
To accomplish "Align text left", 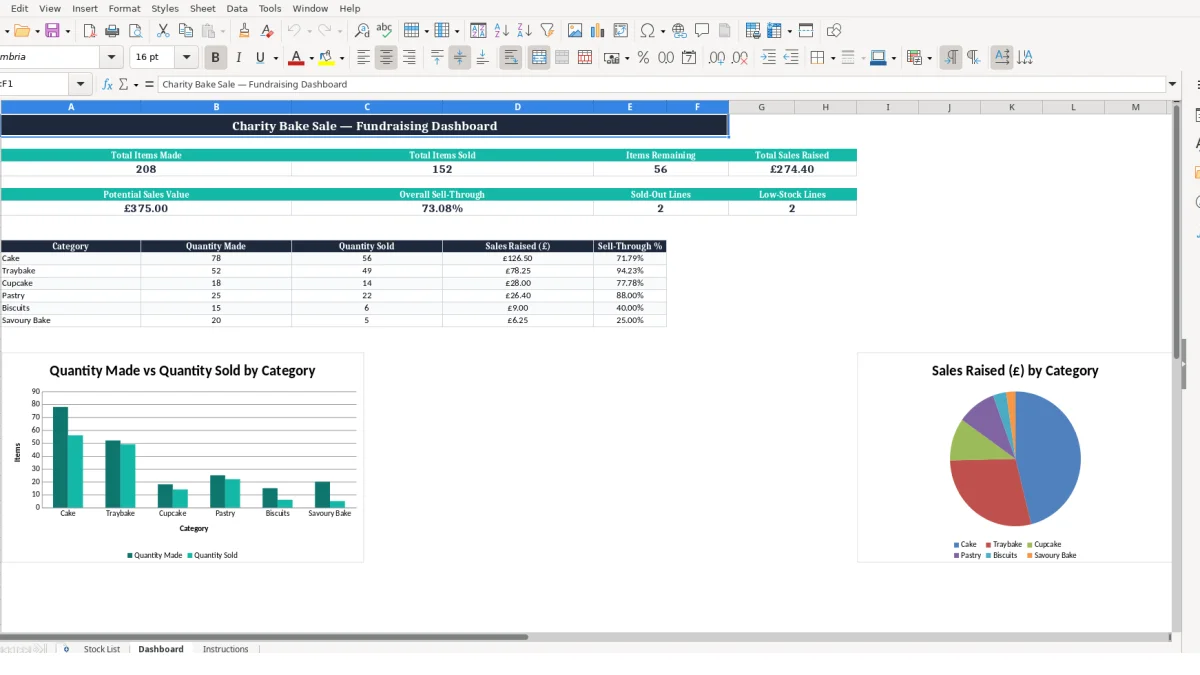I will [x=364, y=58].
